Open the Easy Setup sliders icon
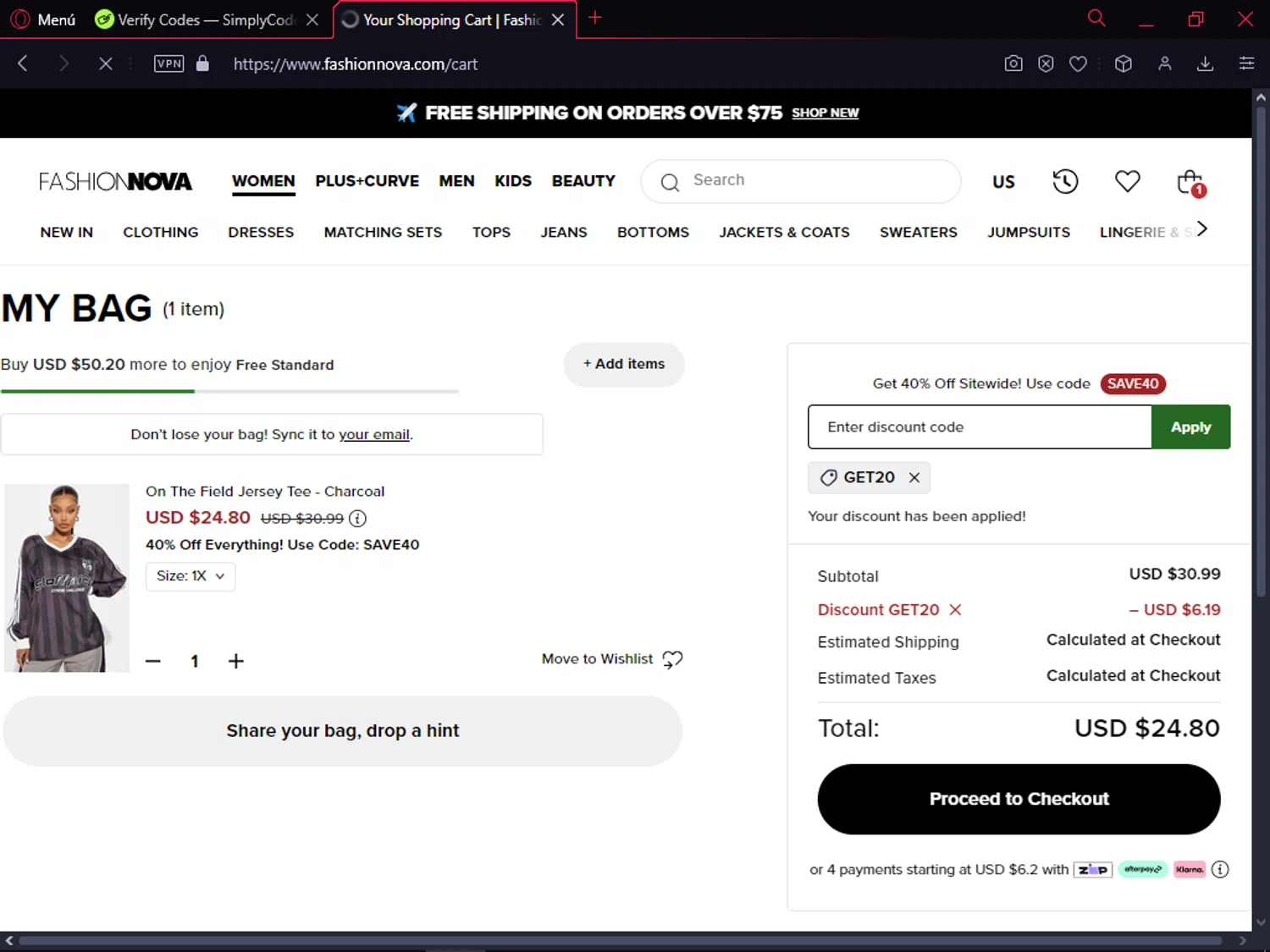Image resolution: width=1270 pixels, height=952 pixels. click(1247, 63)
